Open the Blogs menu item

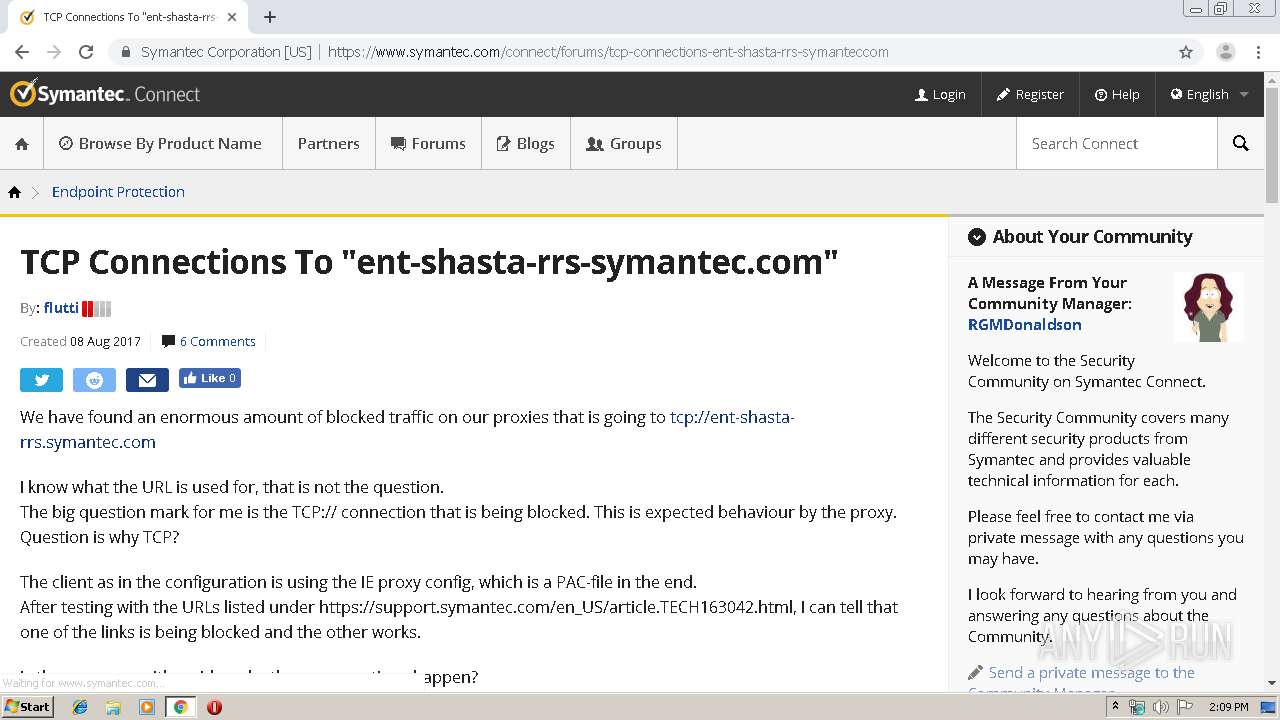[x=525, y=144]
